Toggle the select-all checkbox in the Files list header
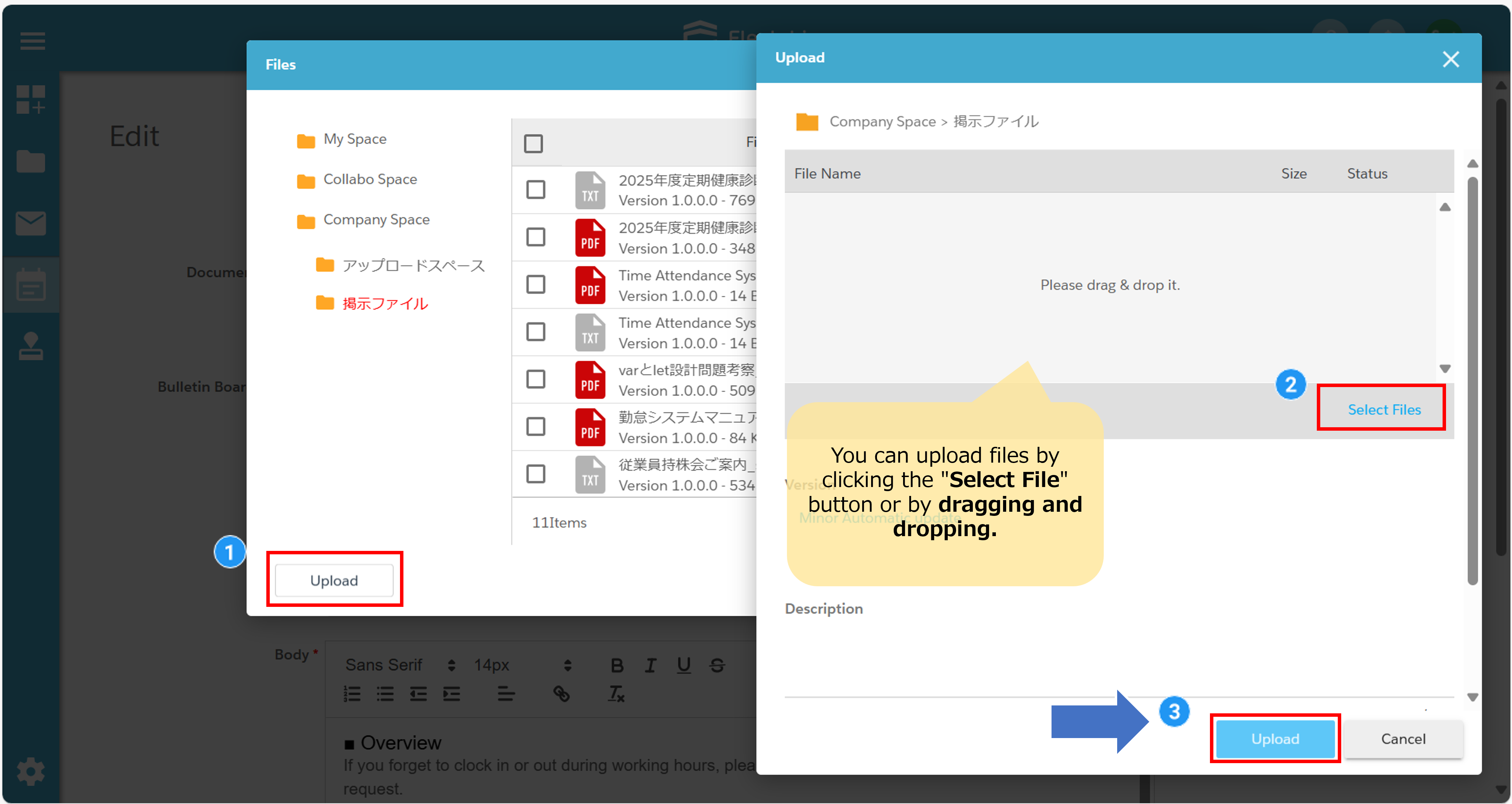Image resolution: width=1512 pixels, height=804 pixels. pos(534,144)
